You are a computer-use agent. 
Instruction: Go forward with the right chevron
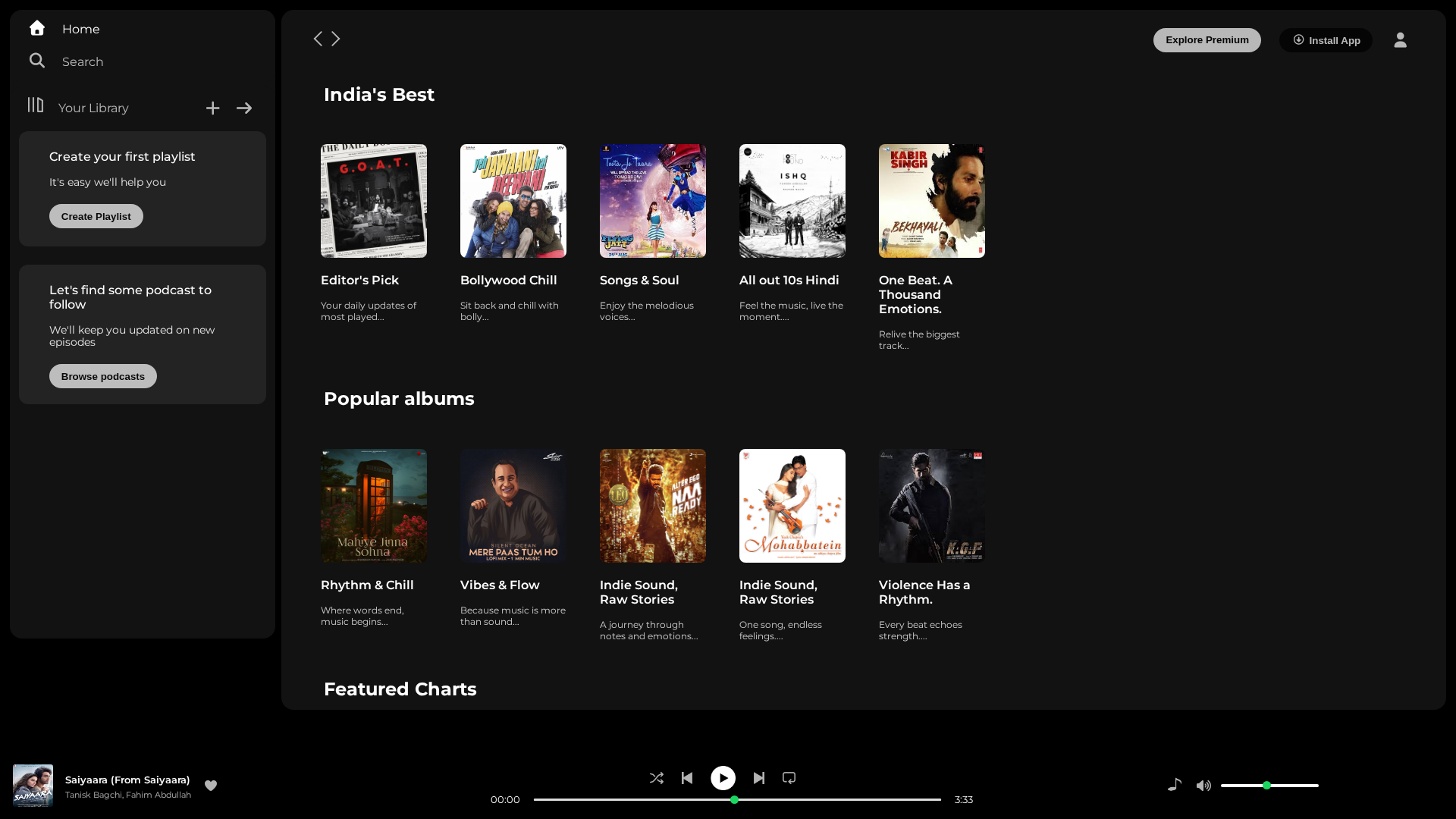(336, 39)
